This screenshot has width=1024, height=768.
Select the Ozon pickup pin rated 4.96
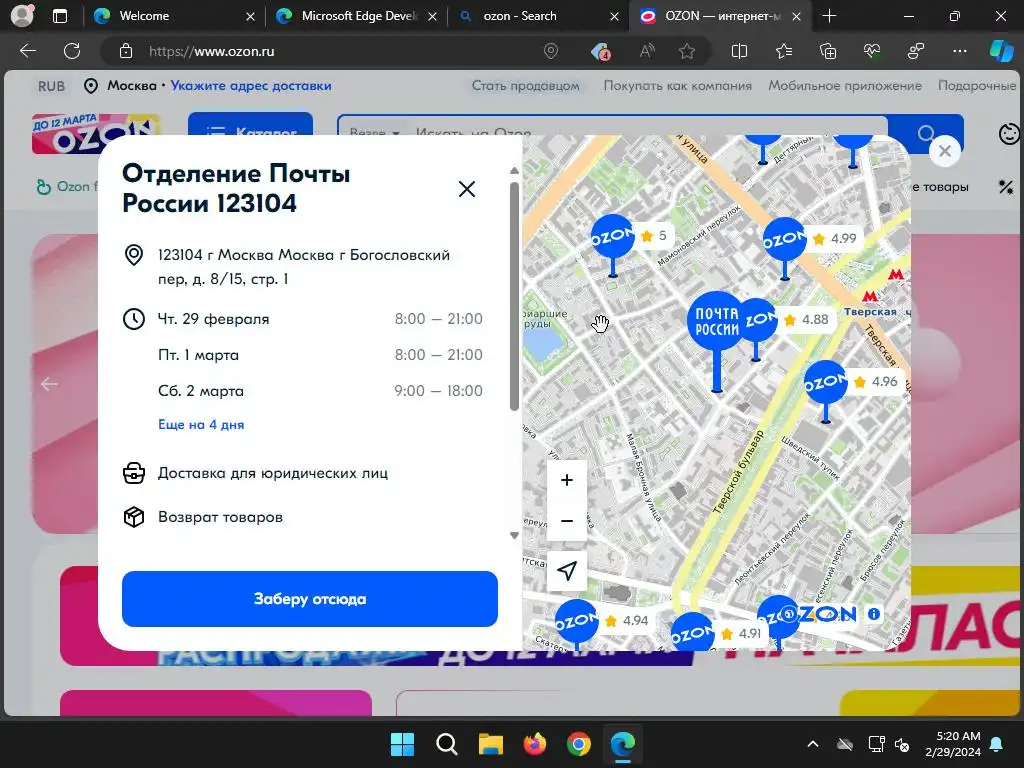825,382
